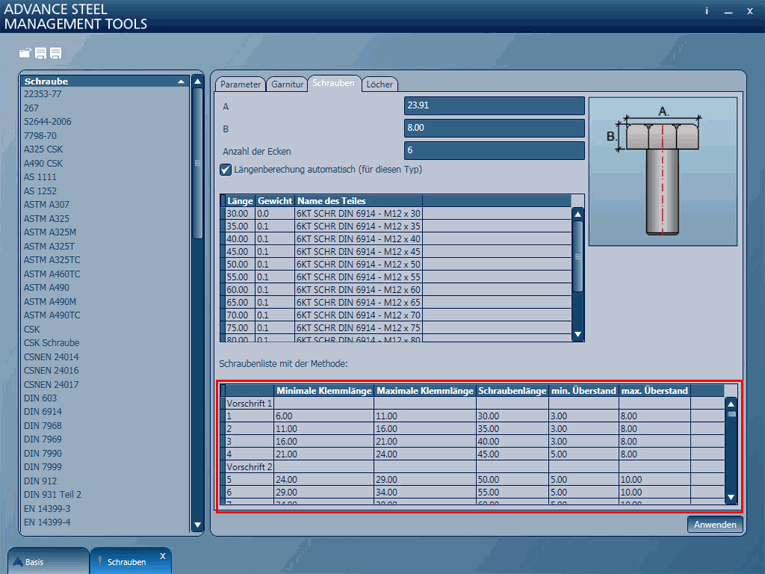Image resolution: width=765 pixels, height=574 pixels.
Task: Click the Anwenden button
Action: (x=715, y=524)
